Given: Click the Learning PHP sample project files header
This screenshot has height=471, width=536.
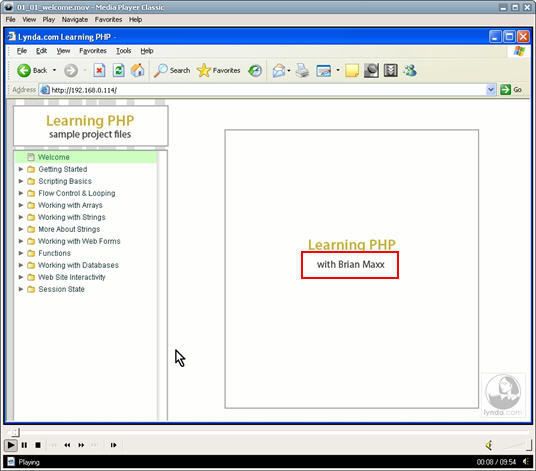Looking at the screenshot, I should tap(91, 126).
